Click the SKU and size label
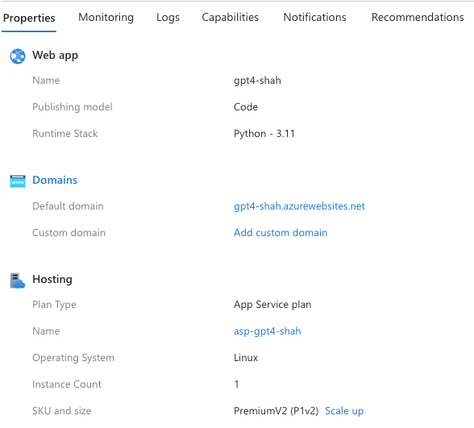Image resolution: width=474 pixels, height=428 pixels. [62, 411]
